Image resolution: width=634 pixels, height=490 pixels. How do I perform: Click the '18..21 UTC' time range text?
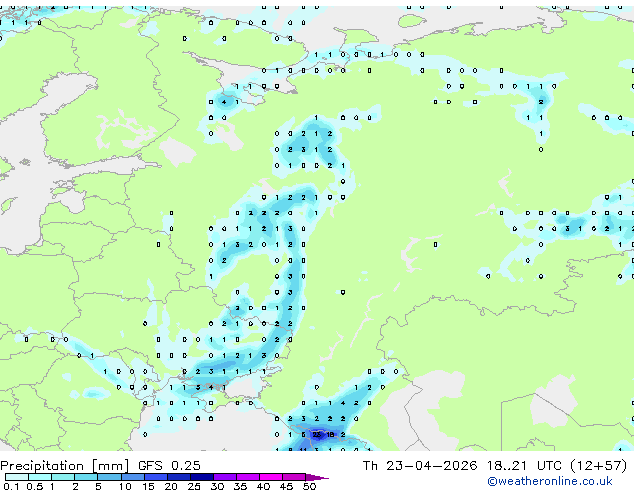[x=524, y=465]
